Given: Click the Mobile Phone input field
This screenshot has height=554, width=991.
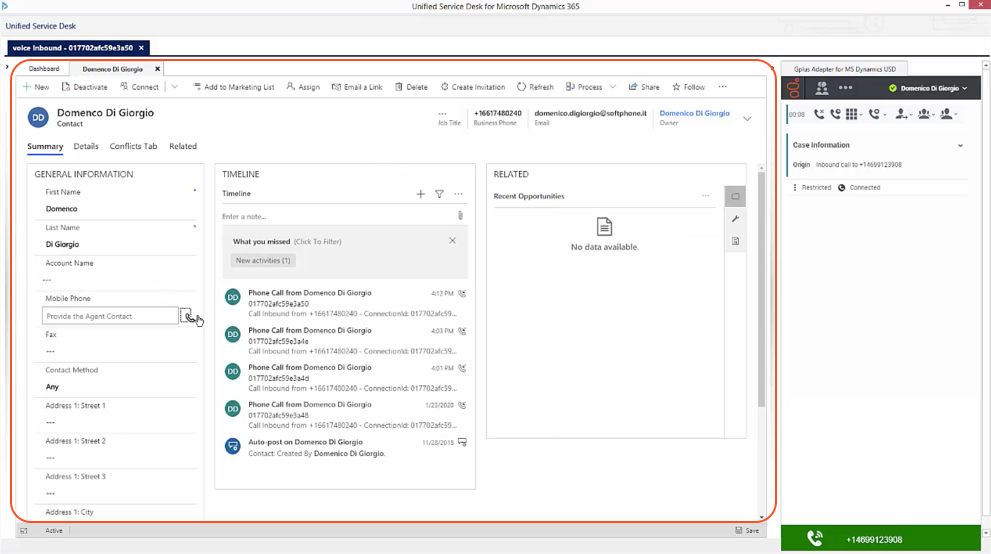Looking at the screenshot, I should point(110,316).
